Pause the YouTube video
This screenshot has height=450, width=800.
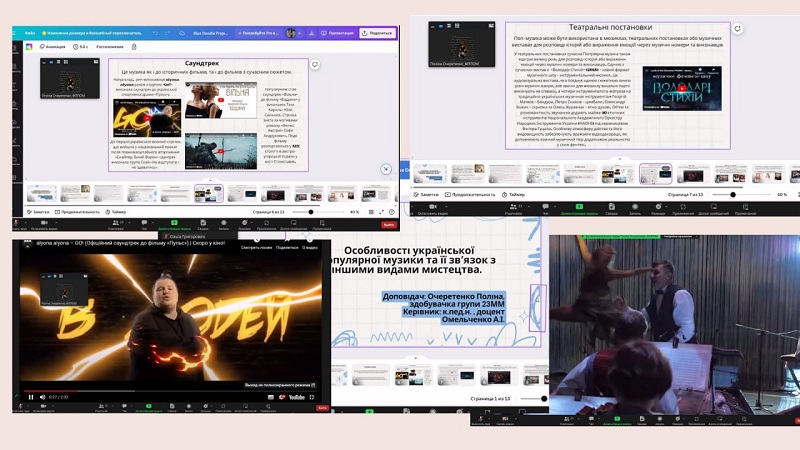[31, 397]
